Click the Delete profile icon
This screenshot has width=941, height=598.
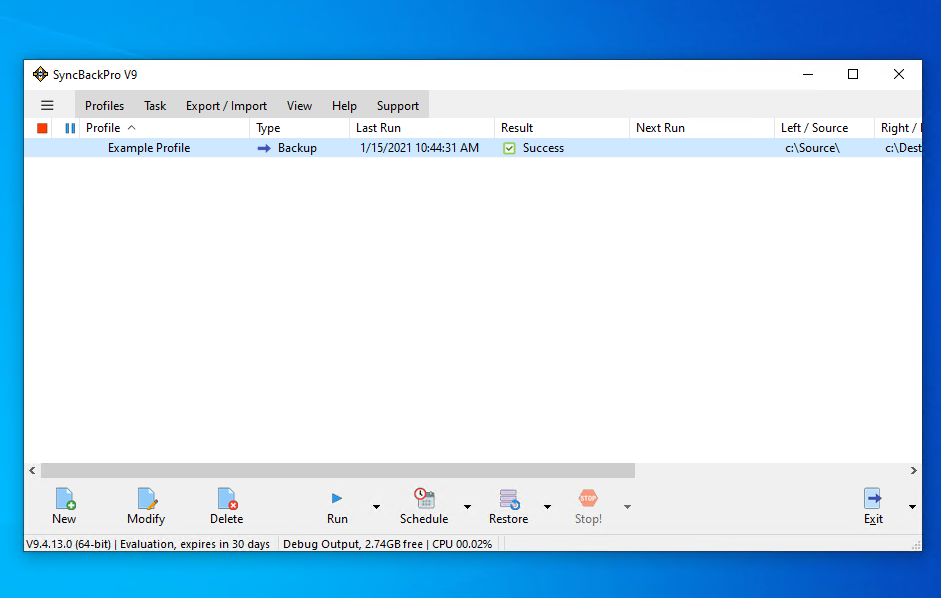click(227, 498)
